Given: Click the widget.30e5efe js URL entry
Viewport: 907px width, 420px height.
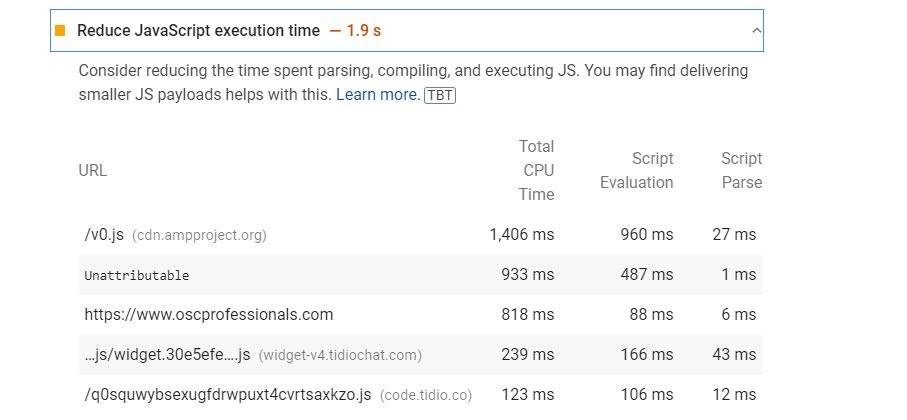Looking at the screenshot, I should (x=167, y=355).
